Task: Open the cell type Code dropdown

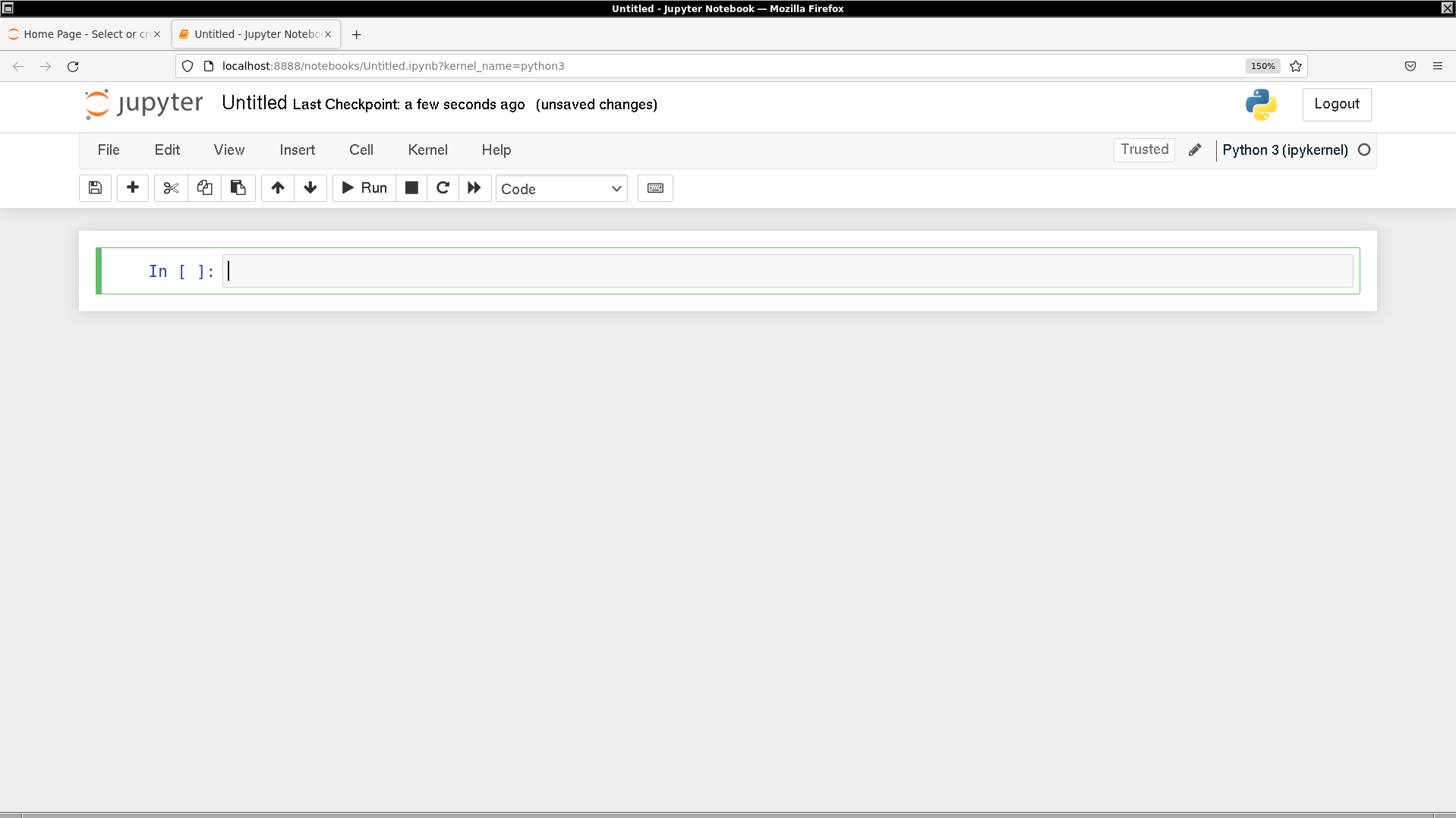Action: click(x=561, y=189)
